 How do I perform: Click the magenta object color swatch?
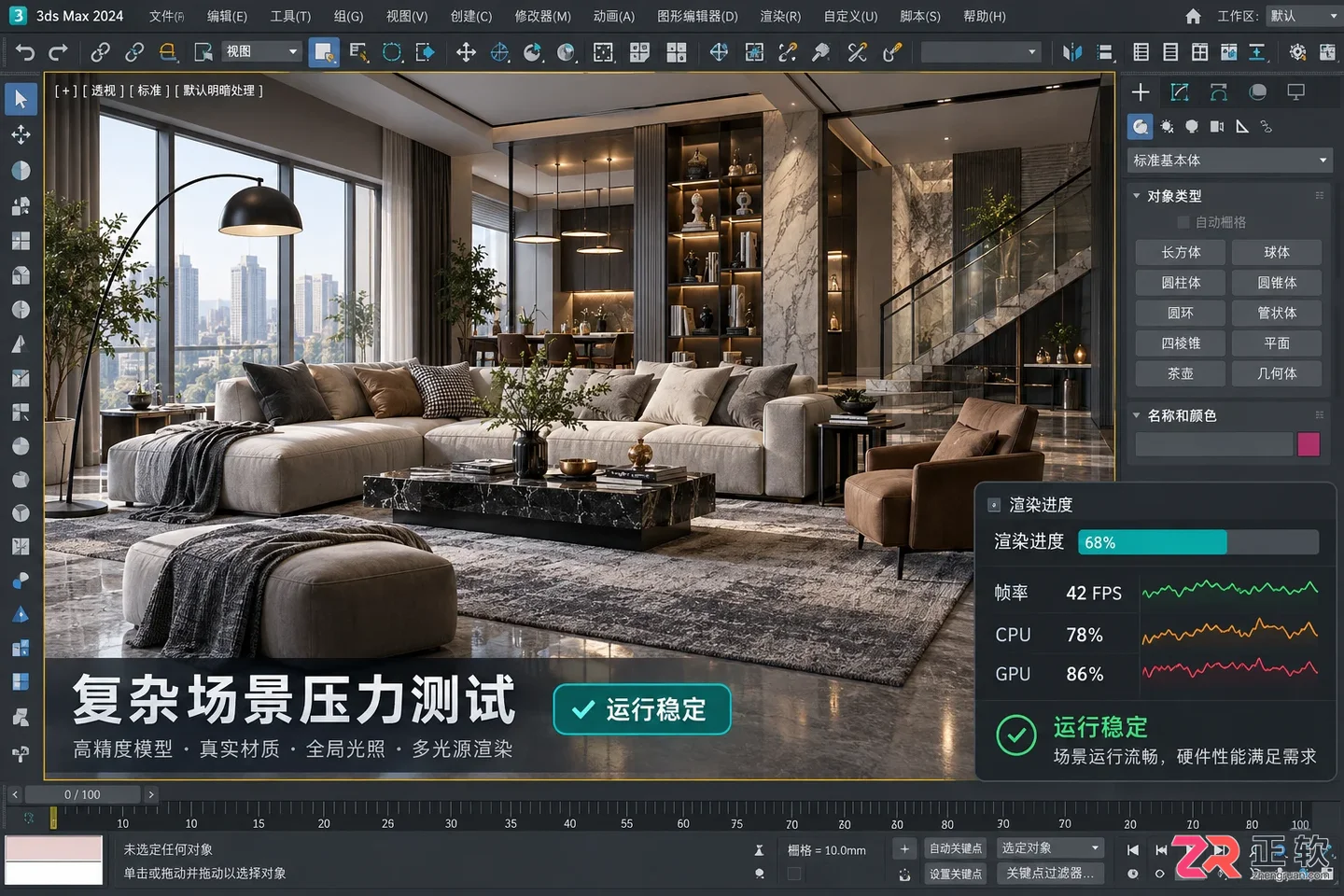point(1309,444)
